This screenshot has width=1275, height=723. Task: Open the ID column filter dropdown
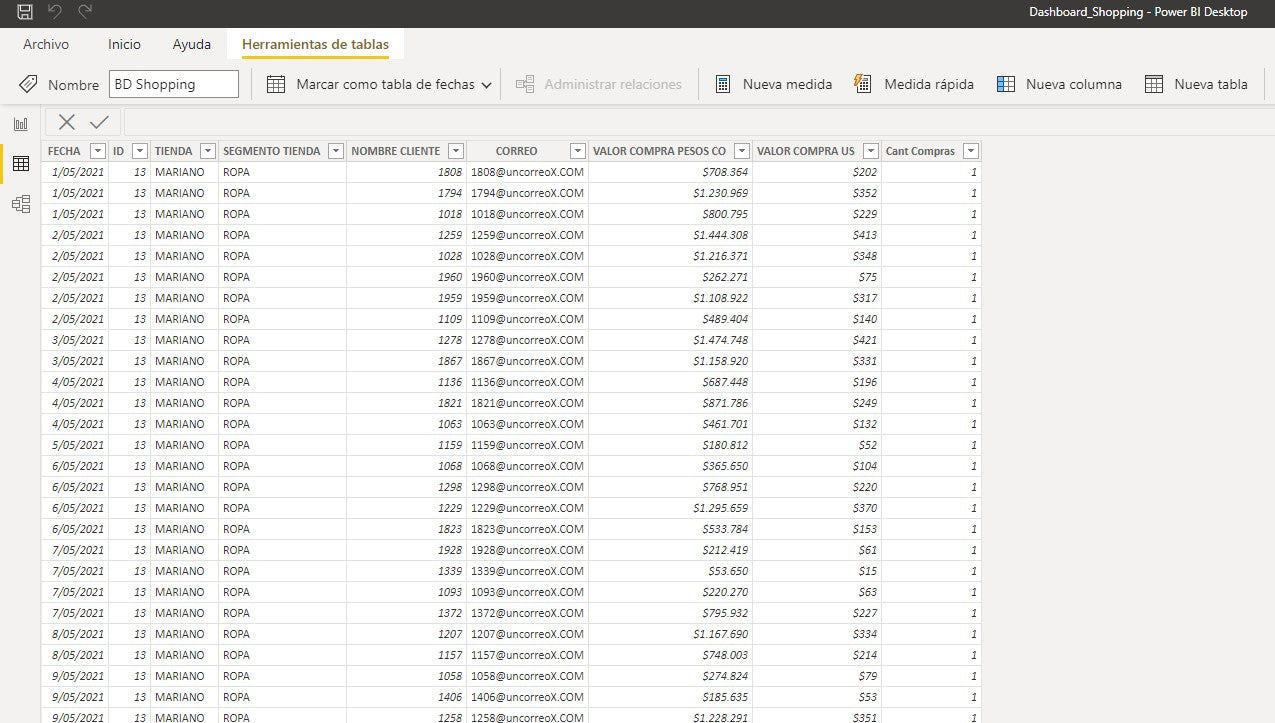(140, 151)
